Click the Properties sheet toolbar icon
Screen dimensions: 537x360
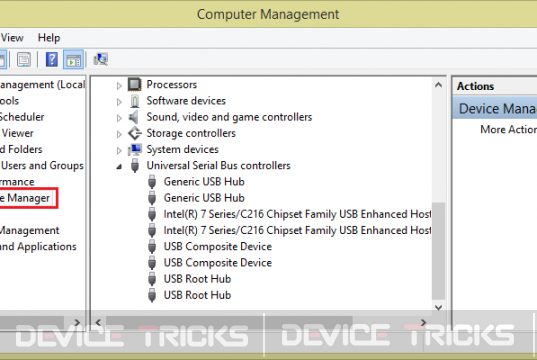[24, 60]
